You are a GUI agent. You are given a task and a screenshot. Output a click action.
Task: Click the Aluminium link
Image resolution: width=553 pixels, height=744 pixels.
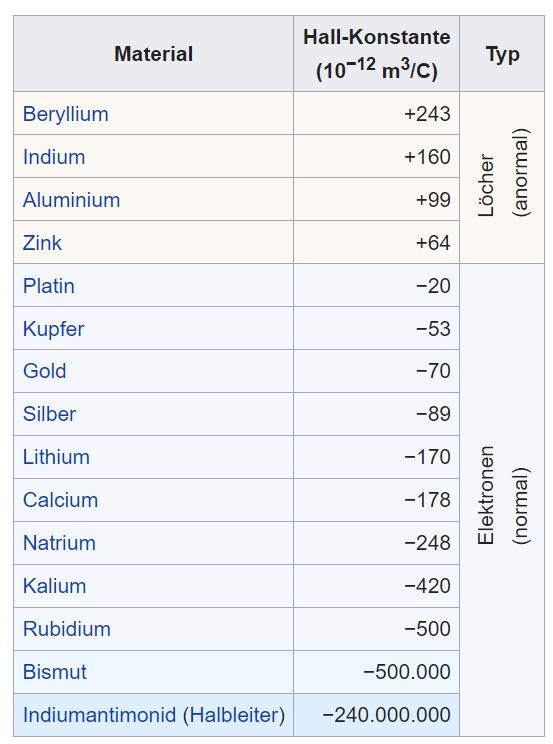pyautogui.click(x=71, y=200)
